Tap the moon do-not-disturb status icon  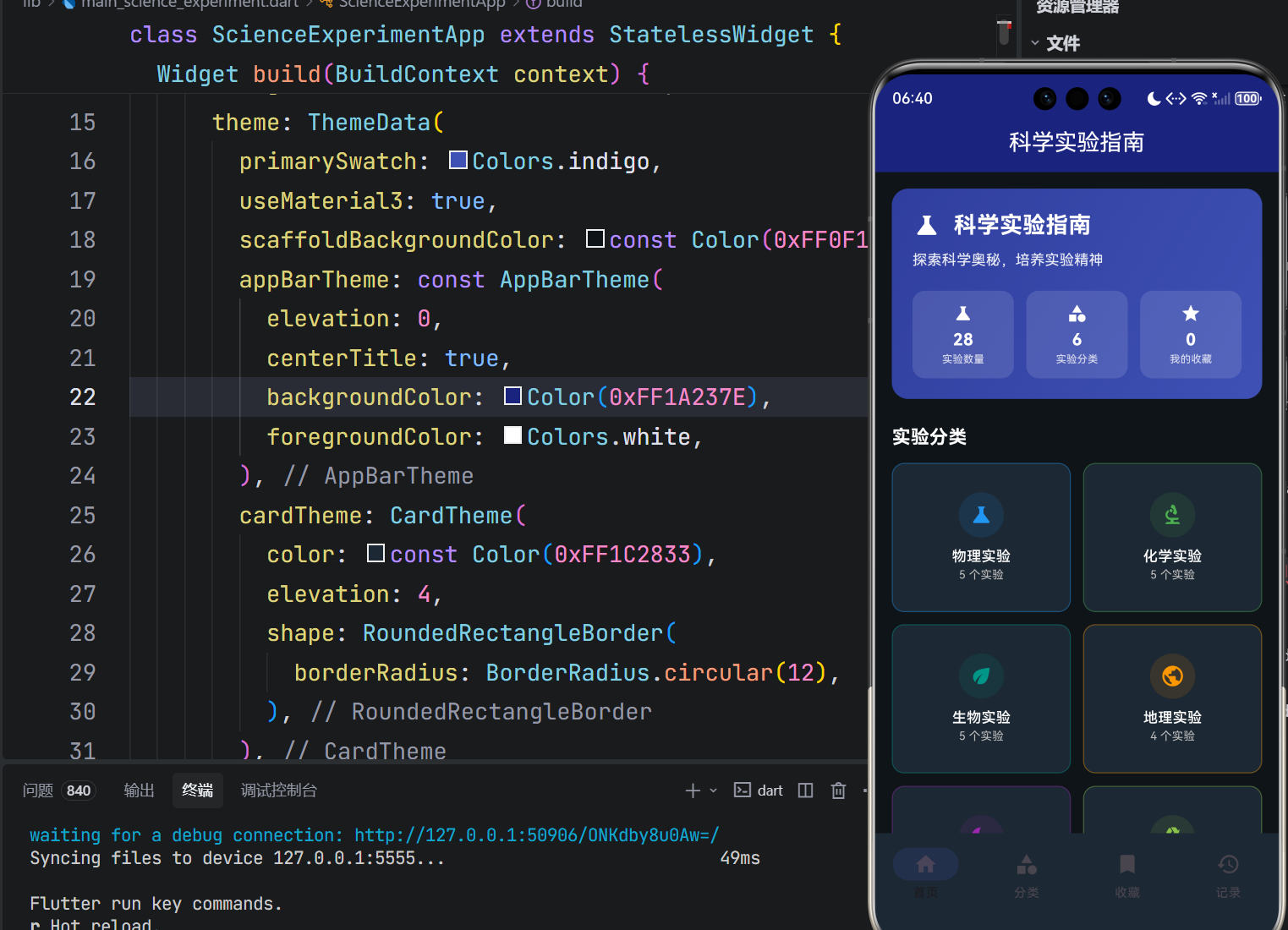pos(1154,99)
